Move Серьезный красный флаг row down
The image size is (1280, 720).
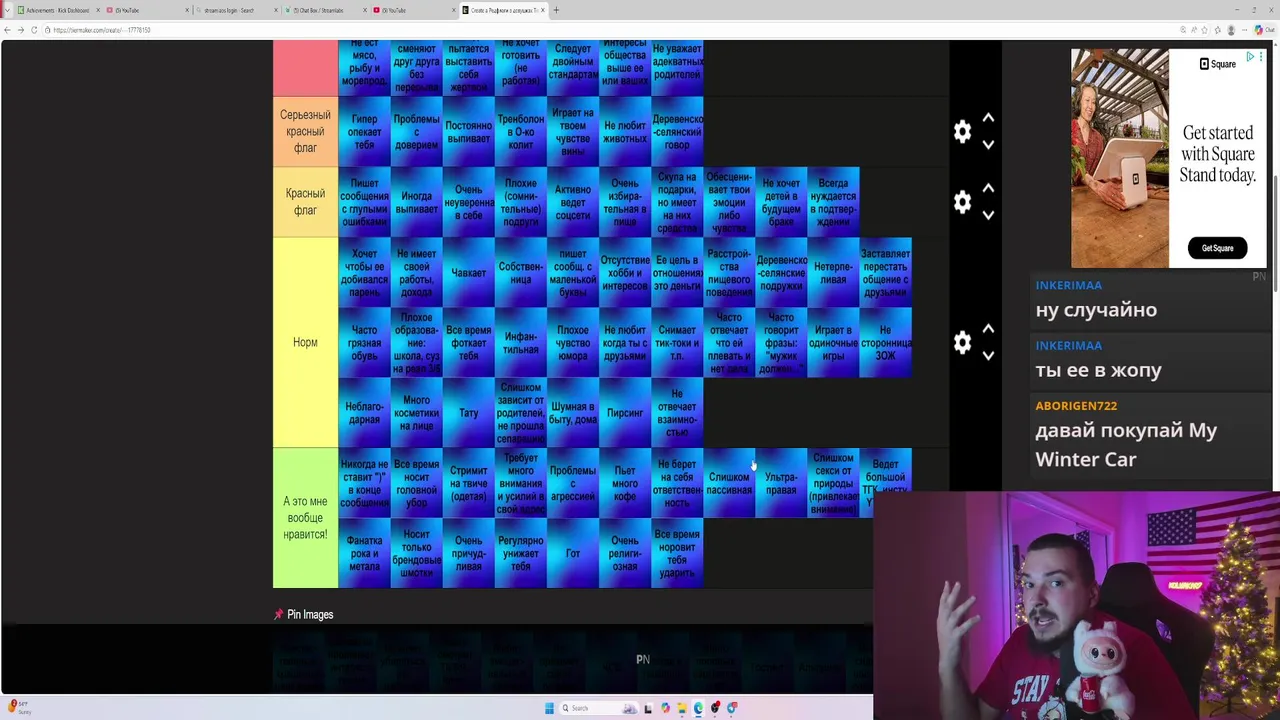click(988, 145)
